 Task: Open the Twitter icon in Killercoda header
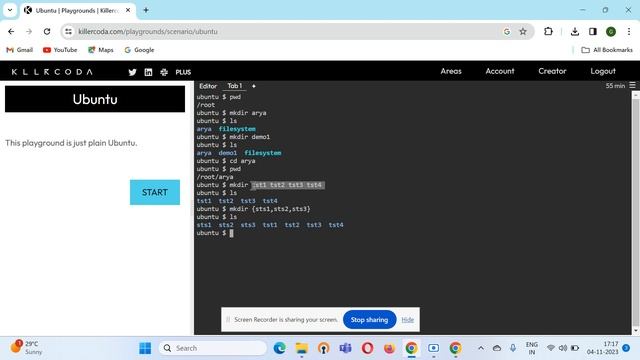coord(132,72)
